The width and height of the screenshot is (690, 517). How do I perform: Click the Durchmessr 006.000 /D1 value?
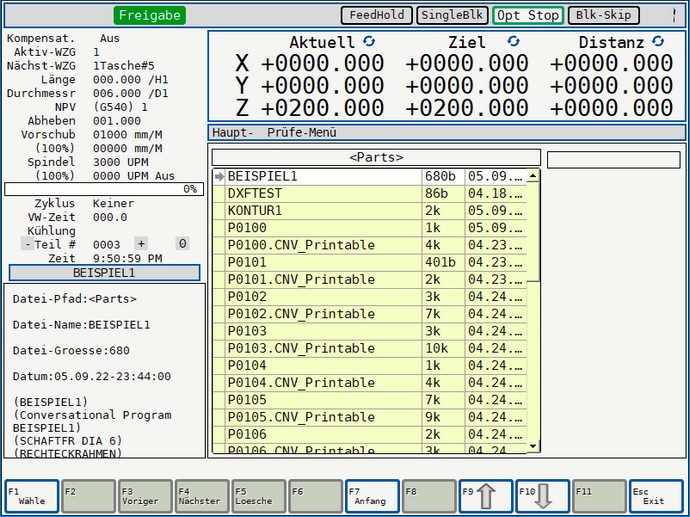[131, 93]
